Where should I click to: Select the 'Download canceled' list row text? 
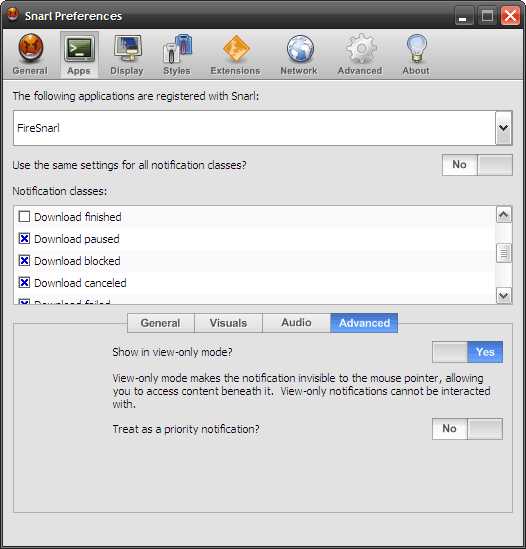click(80, 283)
